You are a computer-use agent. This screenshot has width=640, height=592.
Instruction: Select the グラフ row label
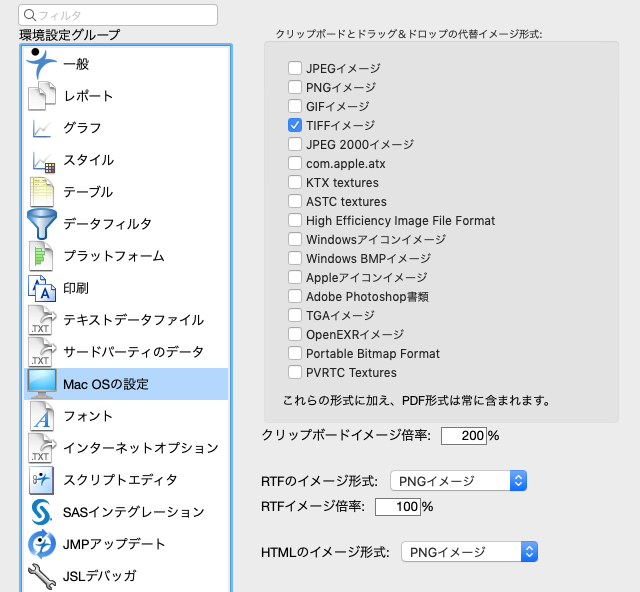coord(82,128)
